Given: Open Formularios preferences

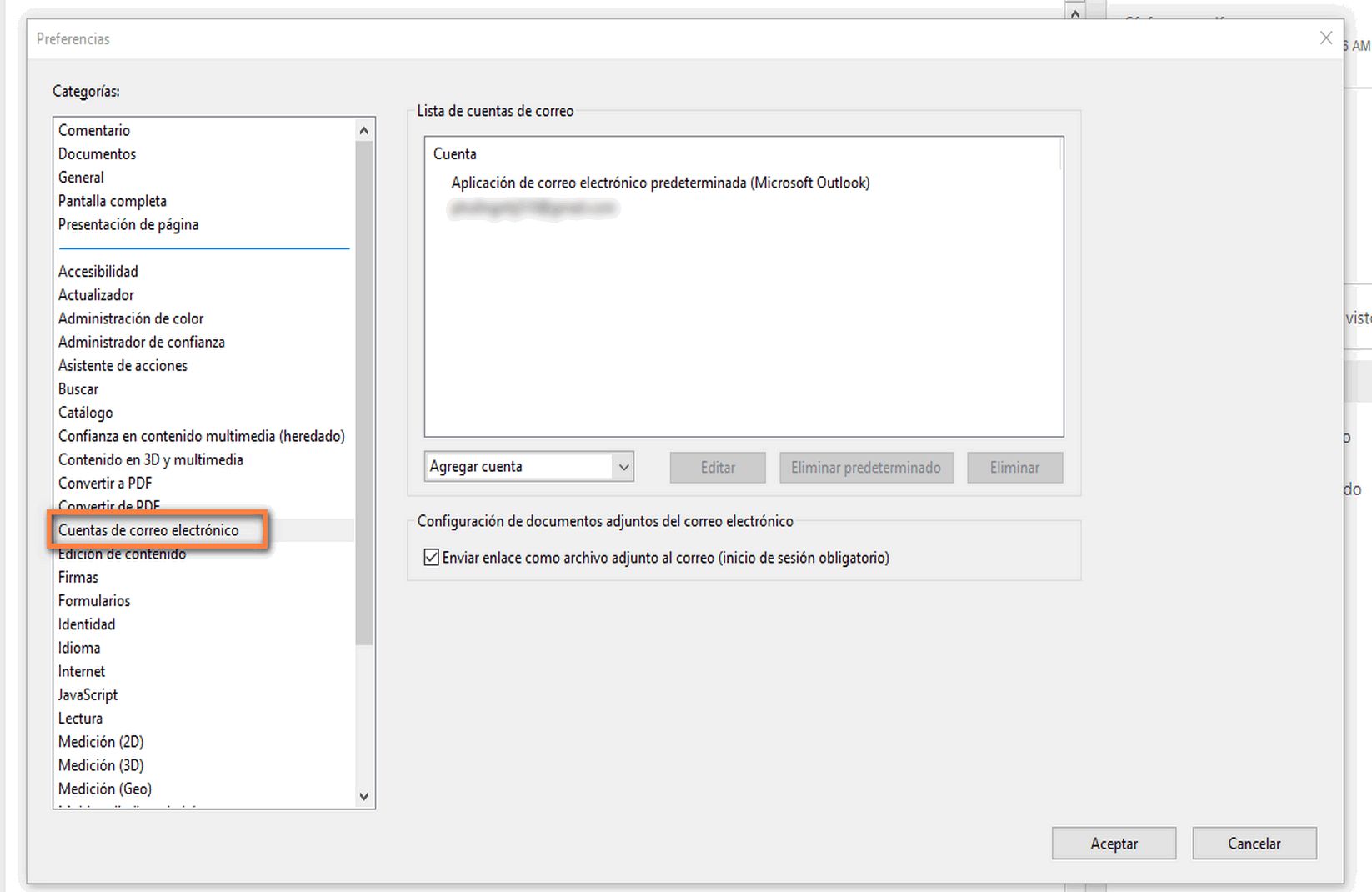Looking at the screenshot, I should coord(94,600).
